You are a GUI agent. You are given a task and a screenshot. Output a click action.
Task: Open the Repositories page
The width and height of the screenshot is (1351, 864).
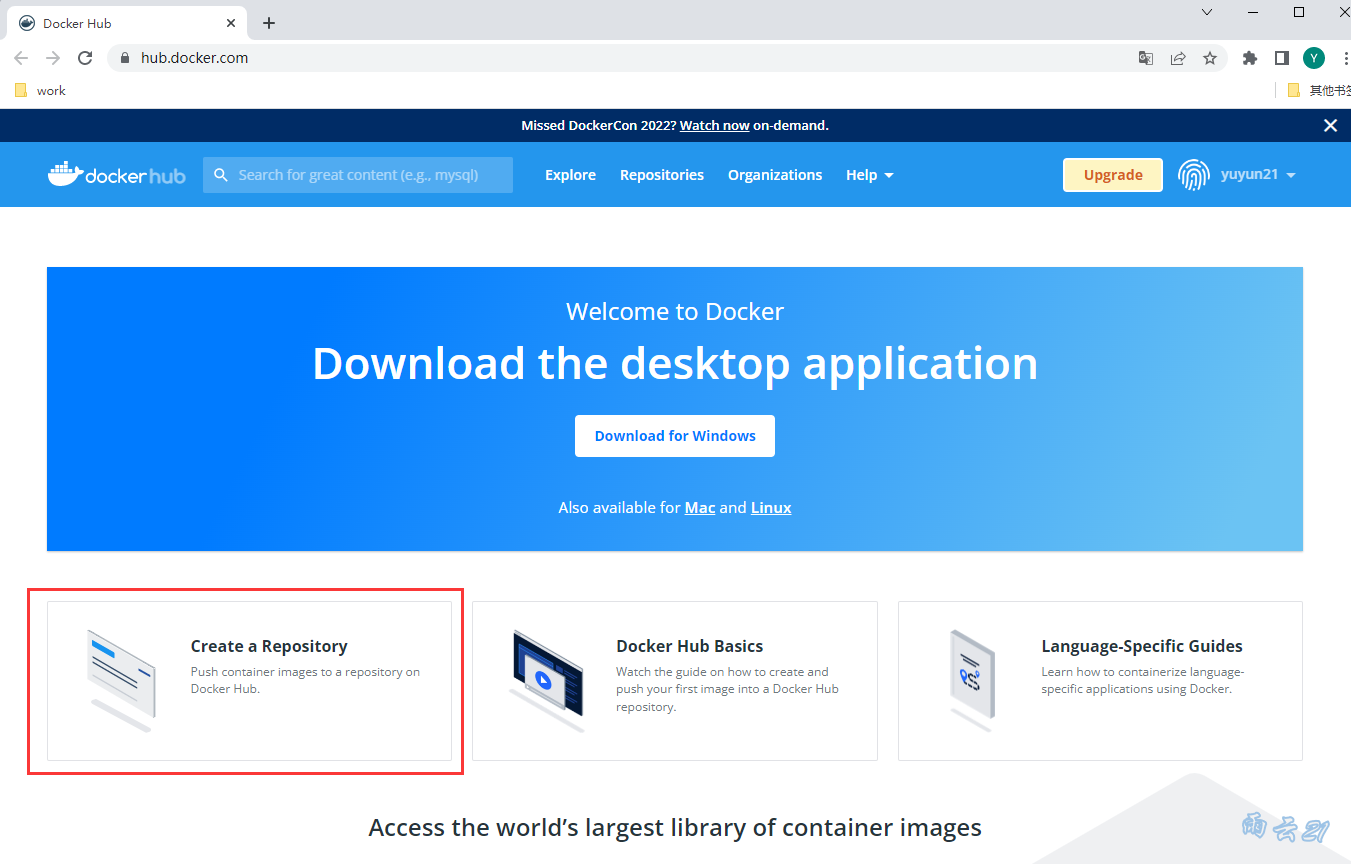coord(662,175)
